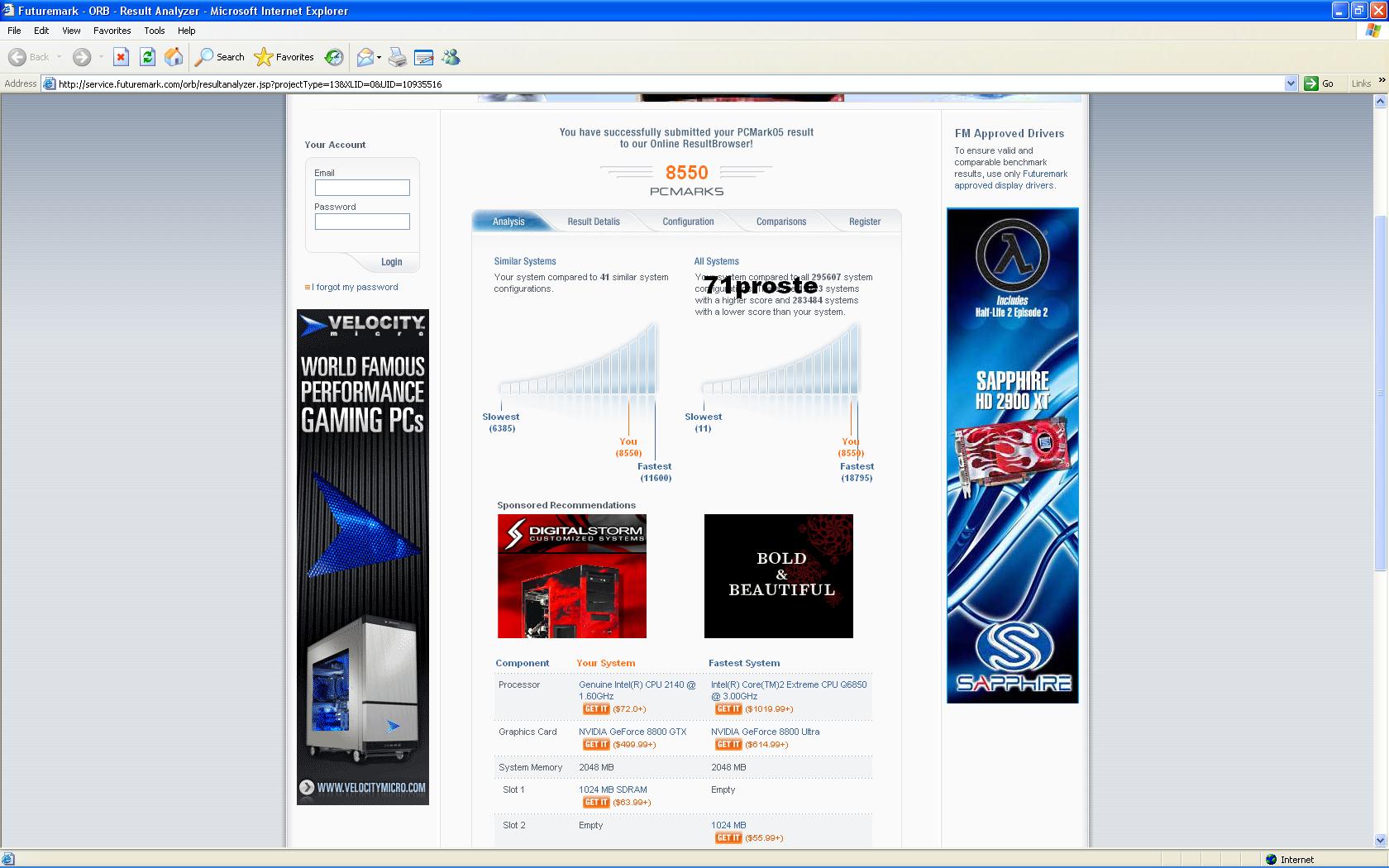Click the Genuine Intel CPU 2140 link
This screenshot has width=1389, height=868.
coord(637,690)
